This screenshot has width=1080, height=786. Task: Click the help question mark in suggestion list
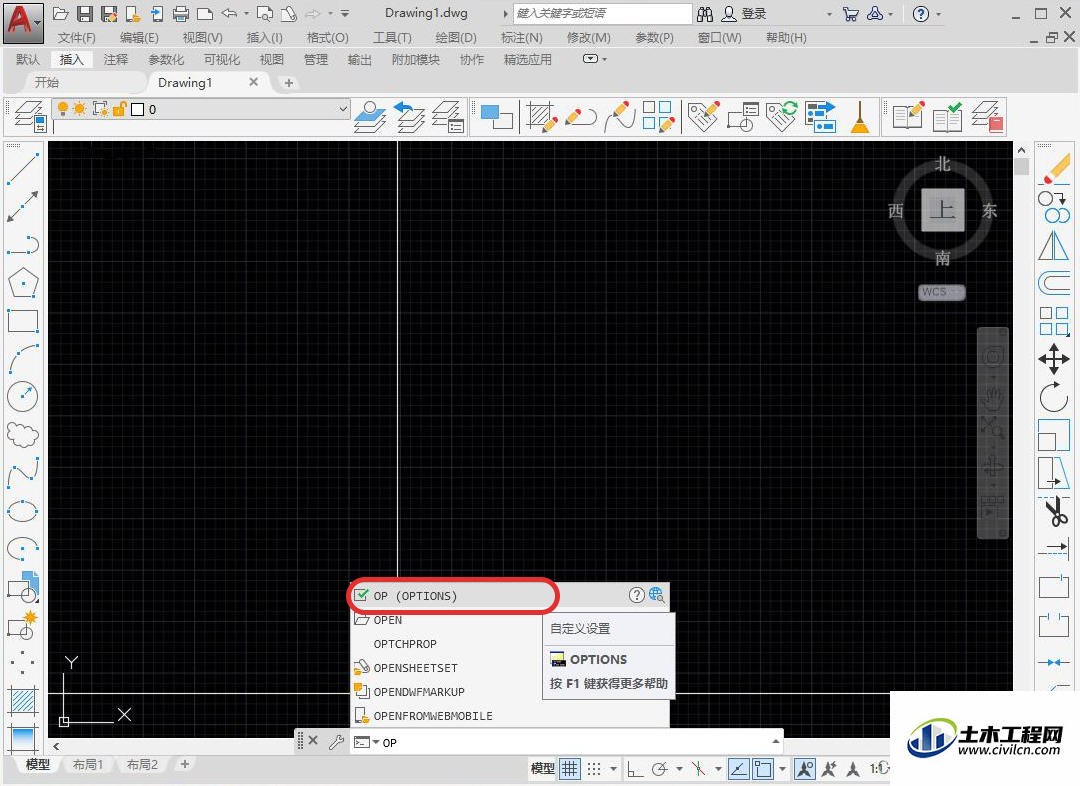click(x=636, y=594)
